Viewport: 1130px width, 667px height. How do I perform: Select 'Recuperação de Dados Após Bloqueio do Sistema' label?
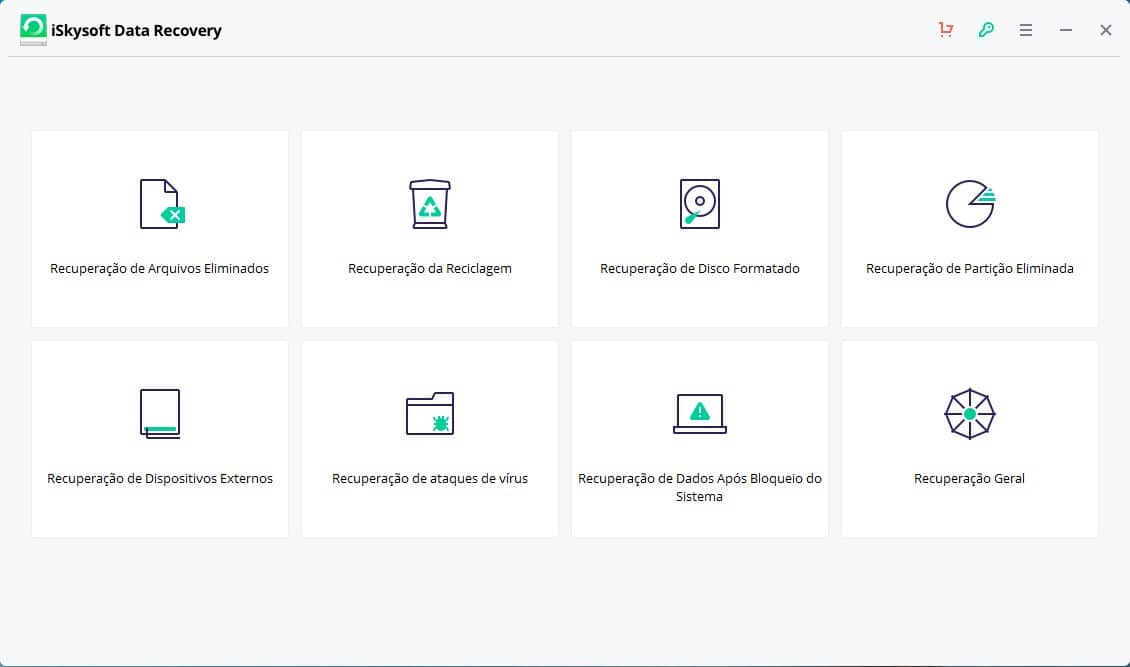pos(700,488)
